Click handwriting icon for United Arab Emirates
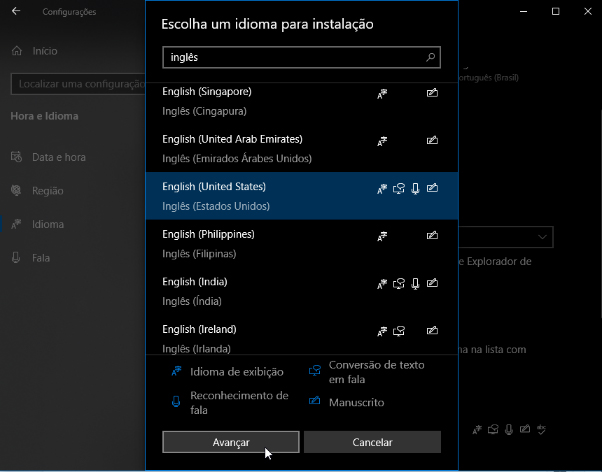The height and width of the screenshot is (472, 602). (432, 140)
